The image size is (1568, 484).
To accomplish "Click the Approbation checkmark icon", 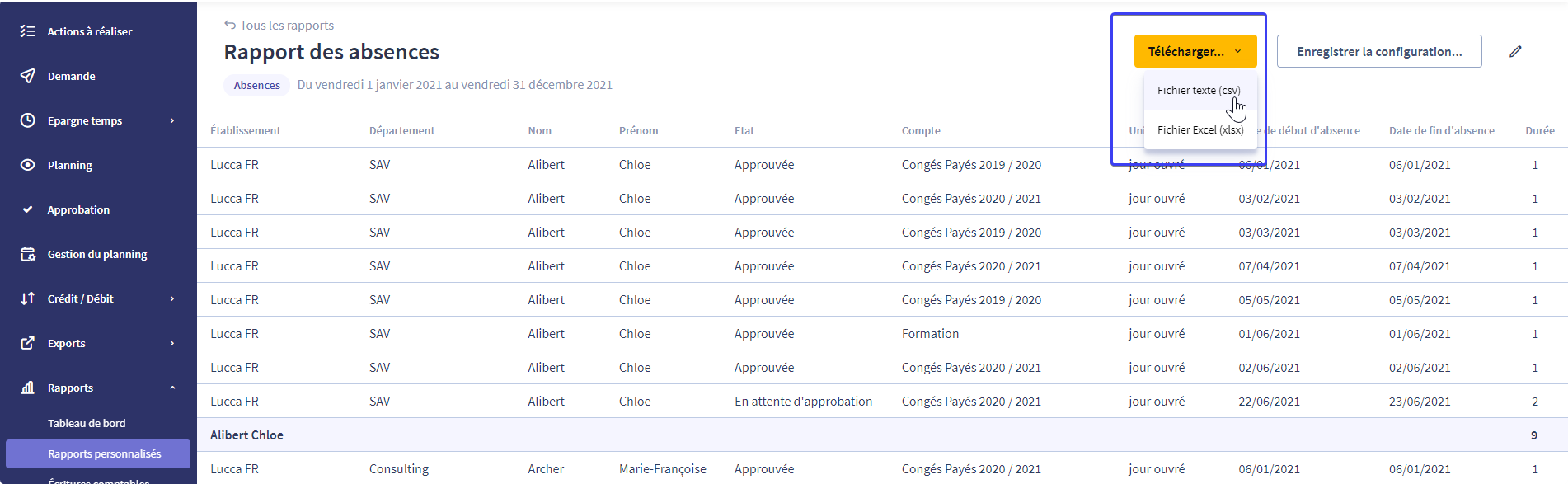I will tap(27, 209).
